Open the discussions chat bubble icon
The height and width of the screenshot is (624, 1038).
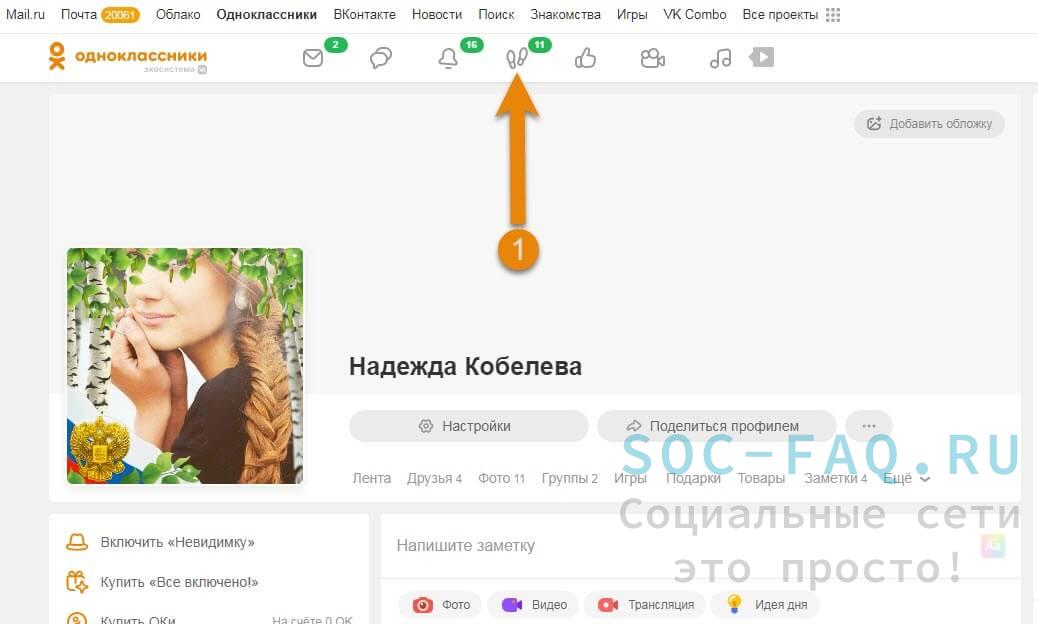coord(381,59)
